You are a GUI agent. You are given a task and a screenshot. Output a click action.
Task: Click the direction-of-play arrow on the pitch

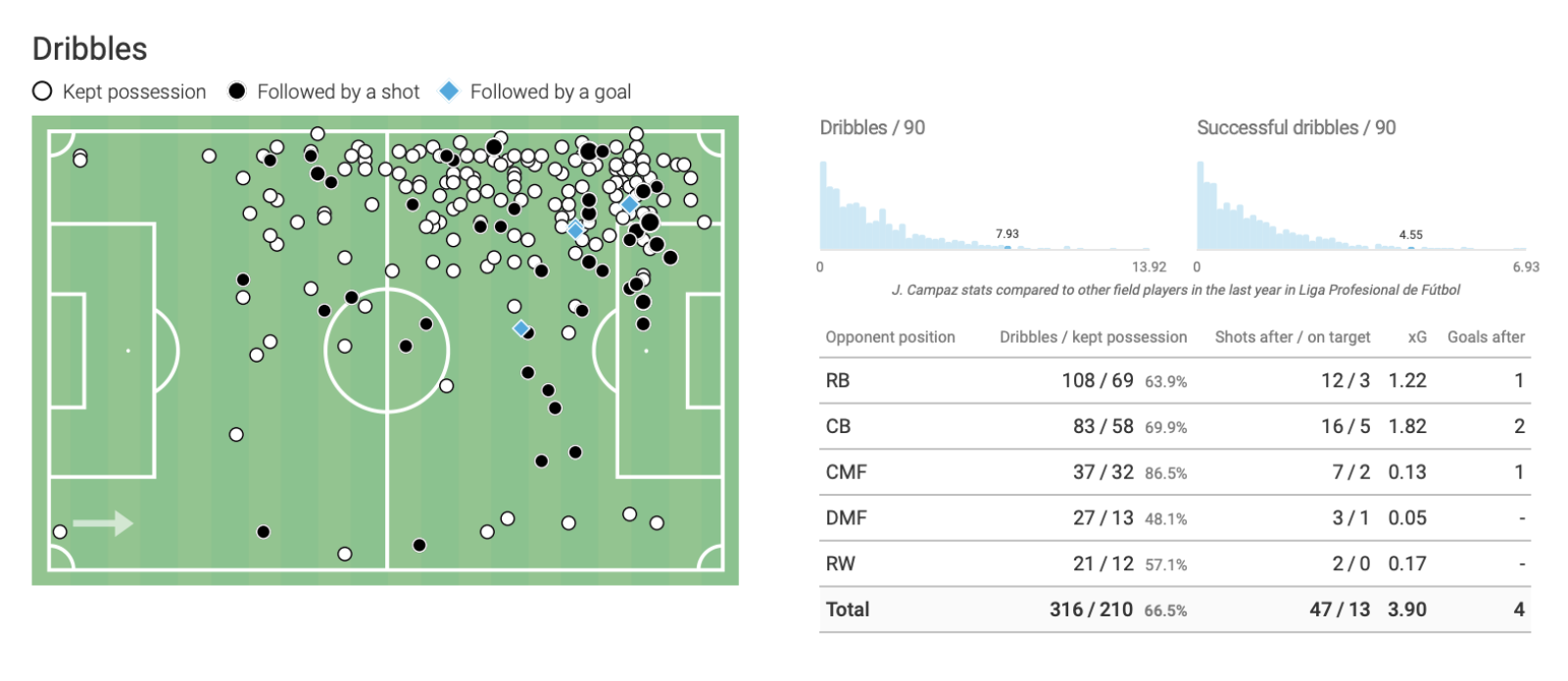[103, 523]
